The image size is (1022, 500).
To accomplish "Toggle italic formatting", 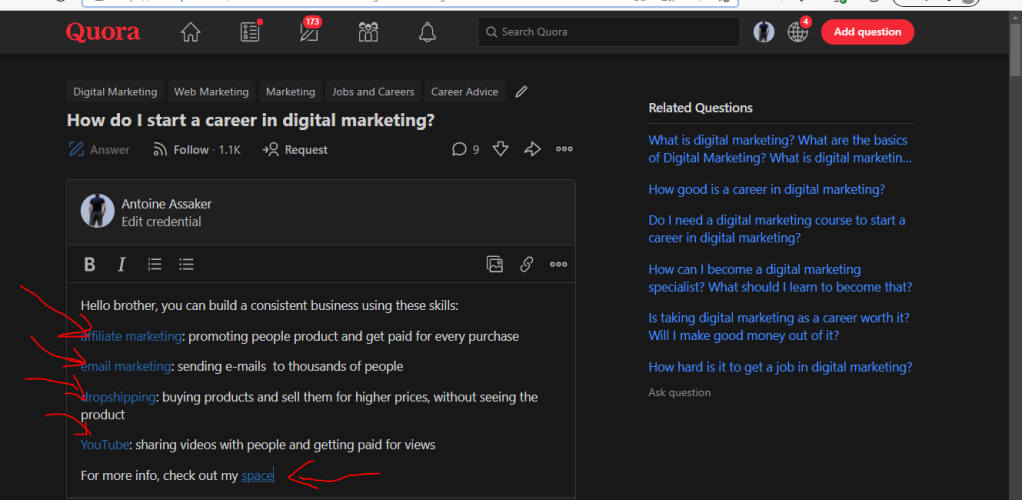I will pos(121,264).
